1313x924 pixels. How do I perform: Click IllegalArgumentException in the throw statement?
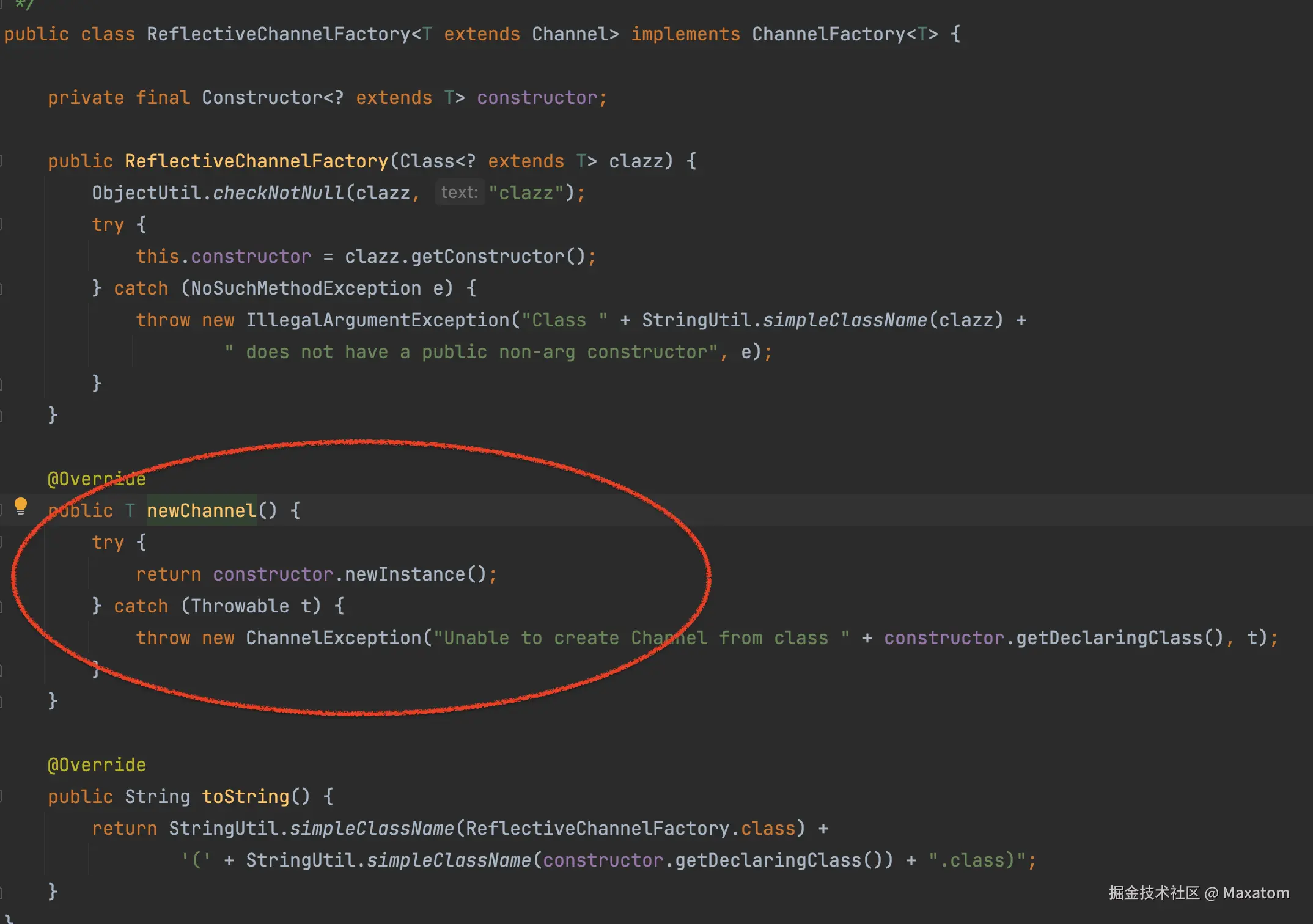tap(377, 320)
